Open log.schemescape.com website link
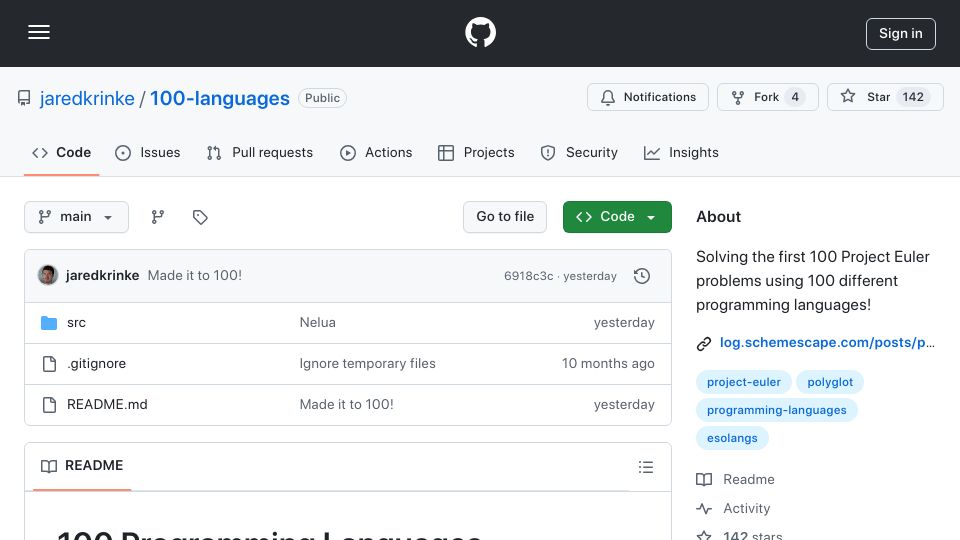The width and height of the screenshot is (960, 540). [x=827, y=343]
